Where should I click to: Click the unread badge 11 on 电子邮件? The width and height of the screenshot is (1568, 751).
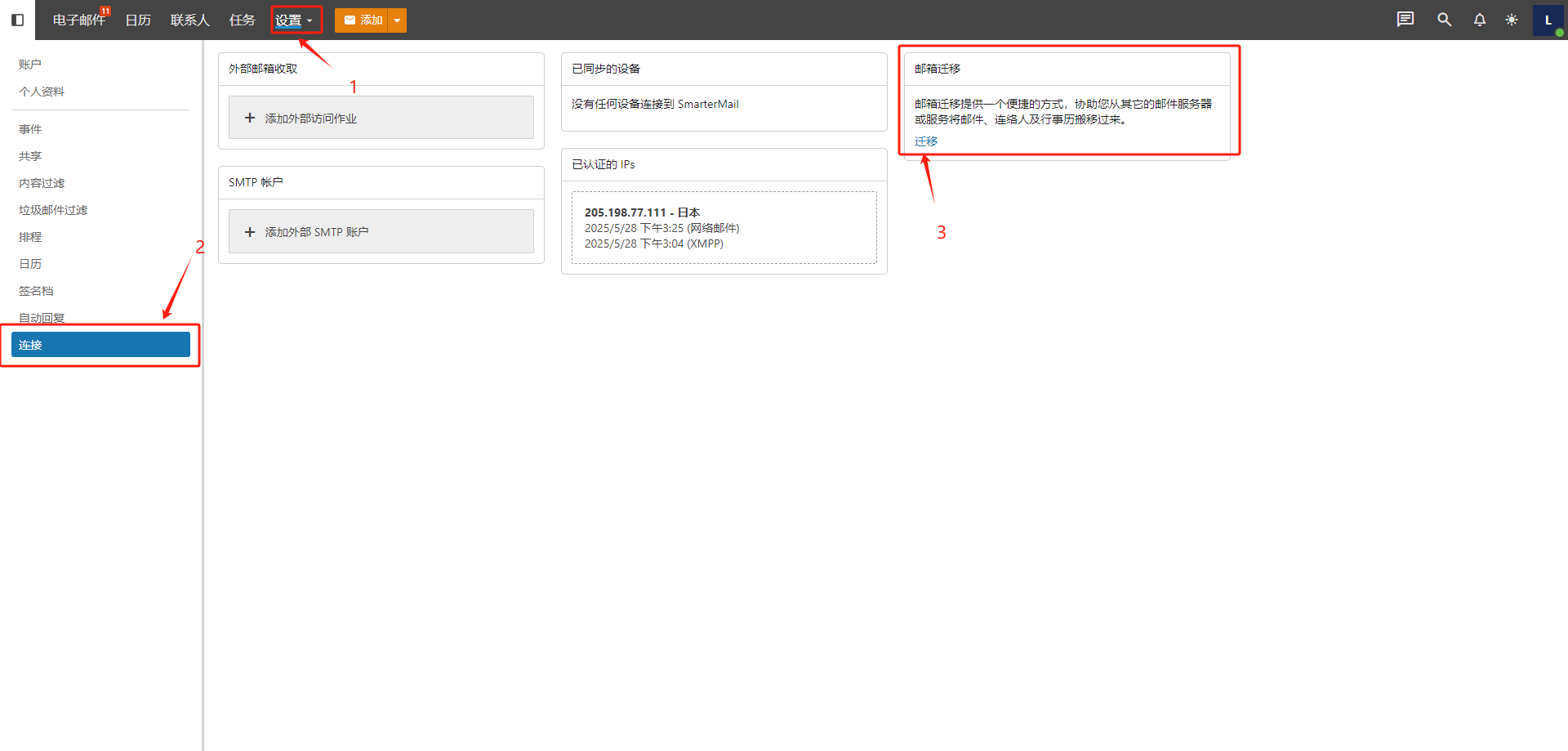(105, 11)
